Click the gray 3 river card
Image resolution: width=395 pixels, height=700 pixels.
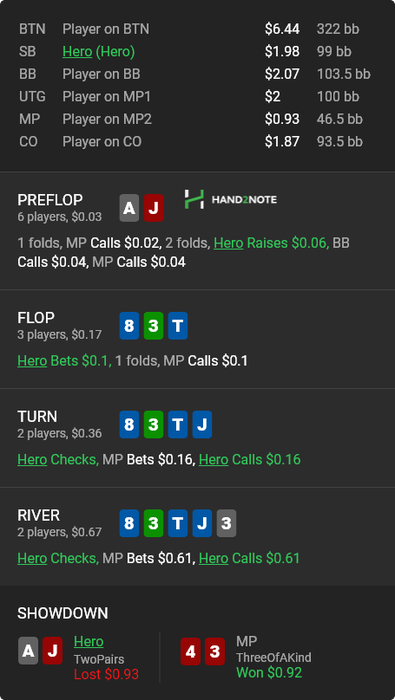coord(226,523)
